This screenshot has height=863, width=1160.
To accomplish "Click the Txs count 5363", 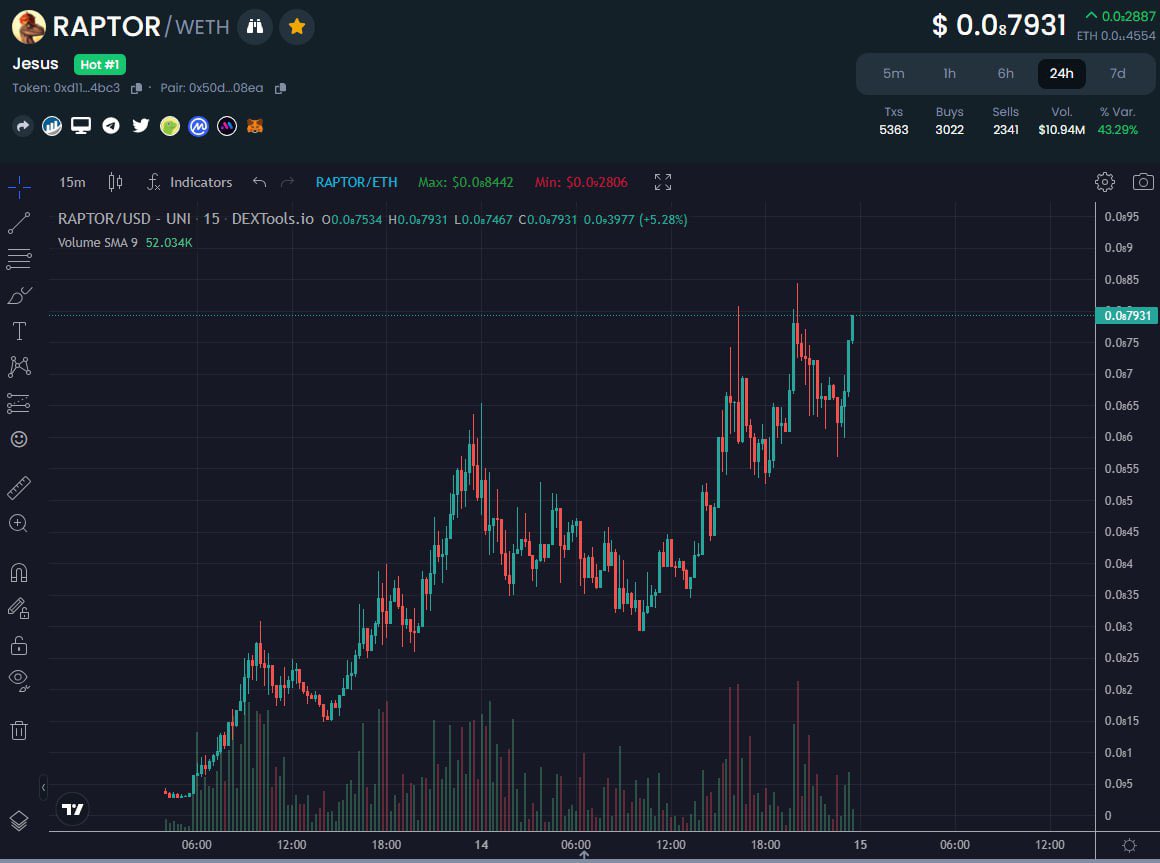I will pyautogui.click(x=893, y=129).
